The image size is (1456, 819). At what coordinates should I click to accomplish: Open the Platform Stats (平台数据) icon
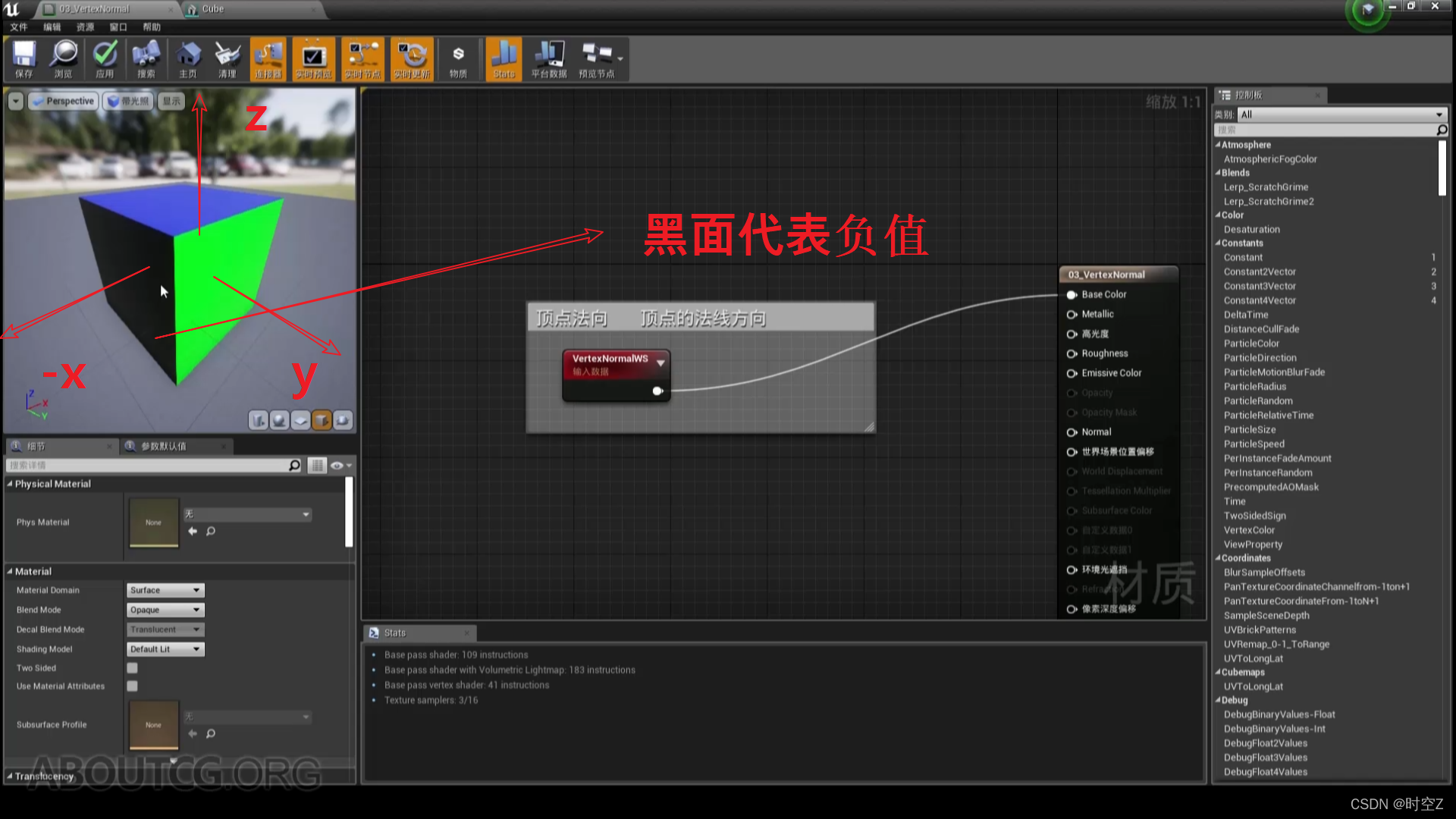tap(548, 58)
